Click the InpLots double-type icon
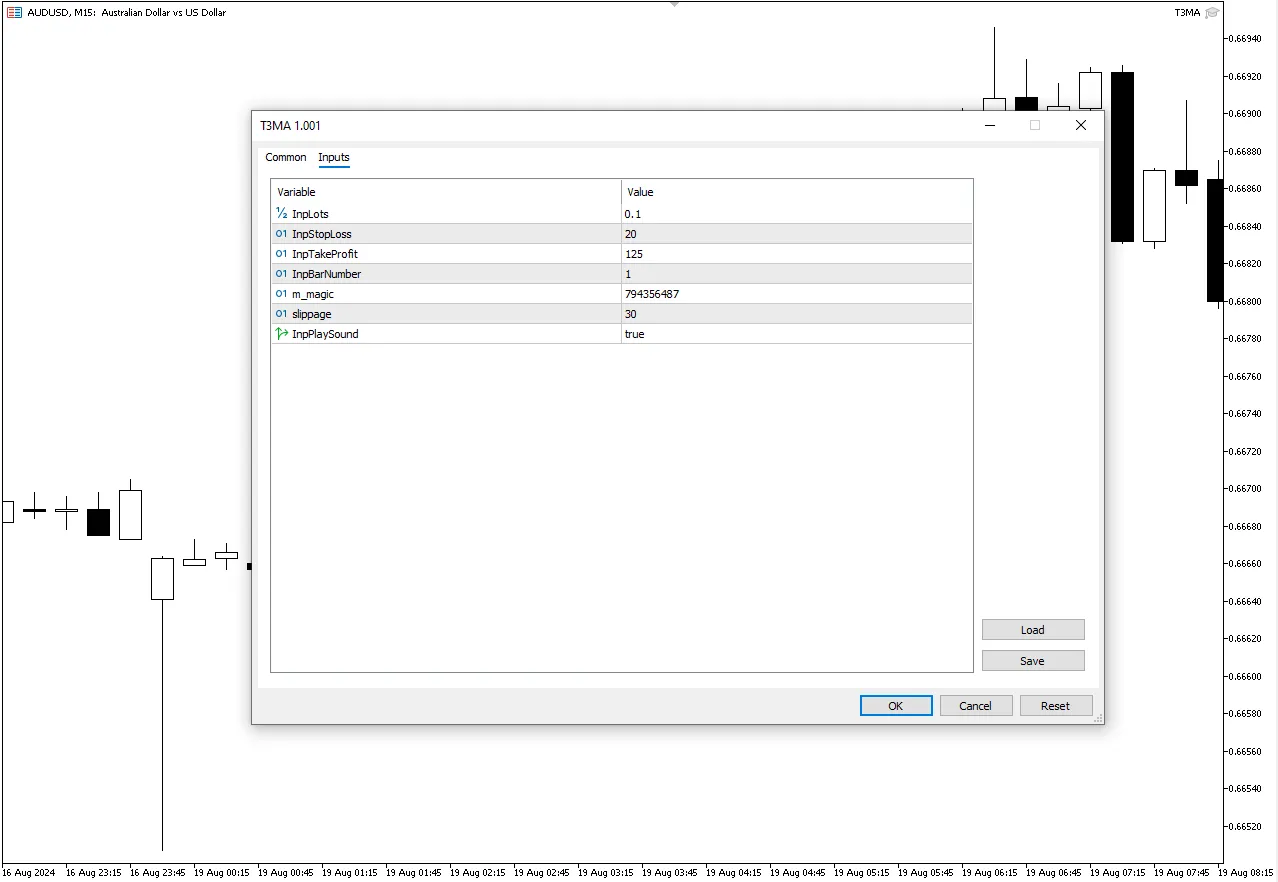Screen dimensions: 1278x882 tap(281, 214)
